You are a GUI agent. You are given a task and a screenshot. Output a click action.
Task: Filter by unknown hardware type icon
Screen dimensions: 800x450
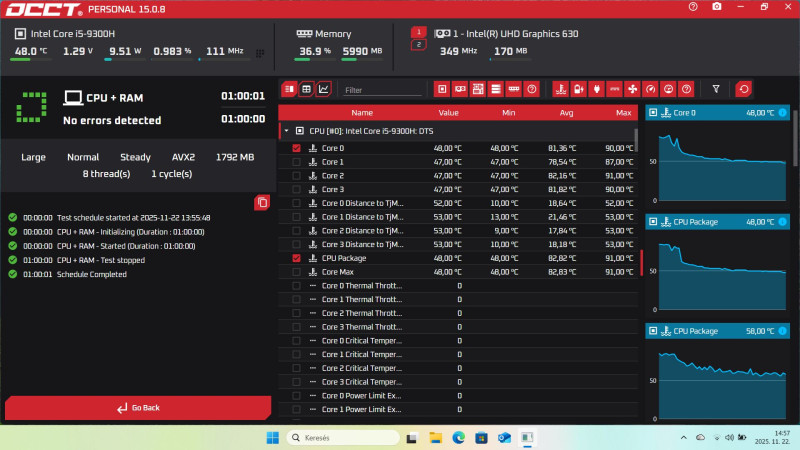(532, 89)
